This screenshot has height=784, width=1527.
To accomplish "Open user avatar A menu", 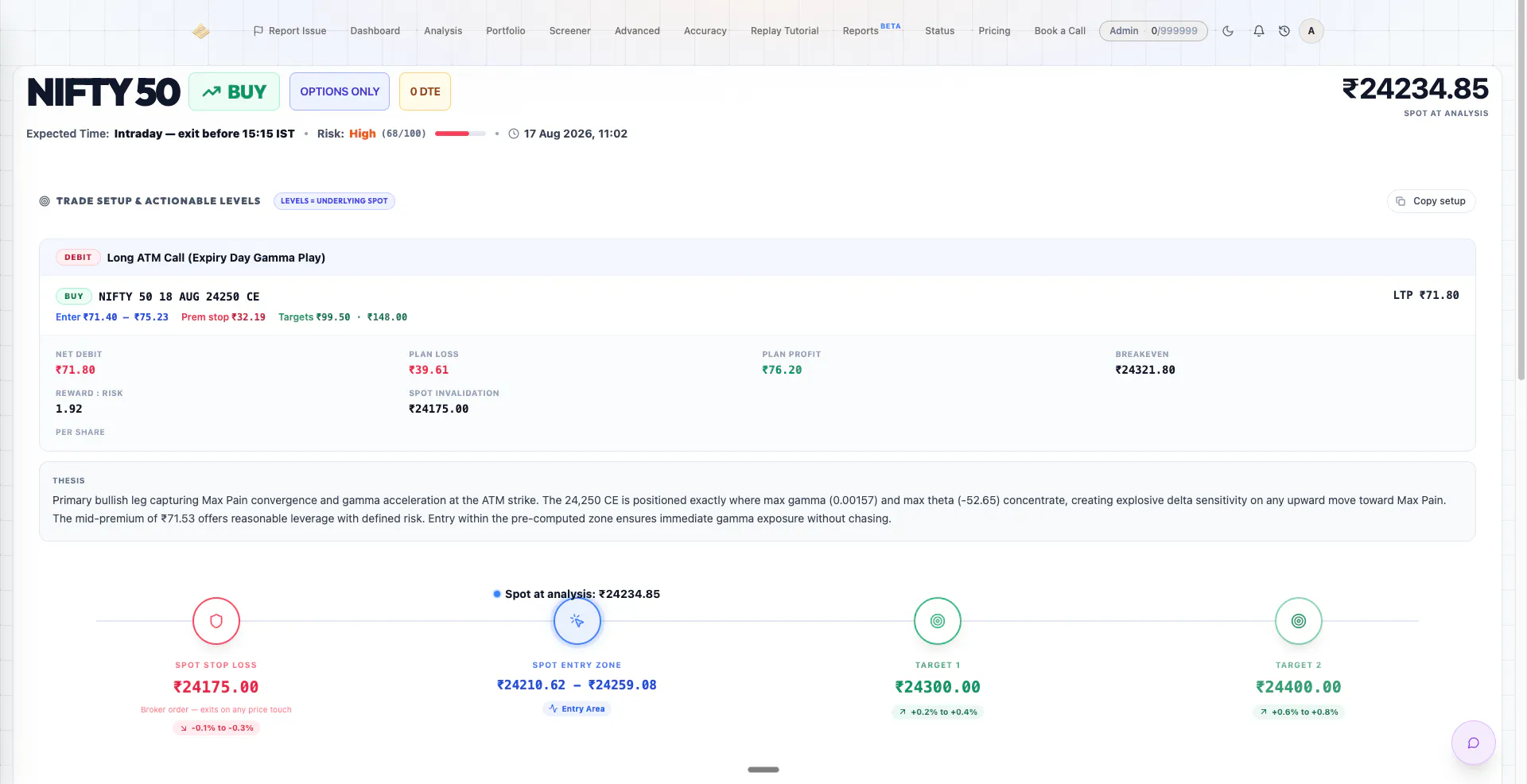I will (1311, 31).
